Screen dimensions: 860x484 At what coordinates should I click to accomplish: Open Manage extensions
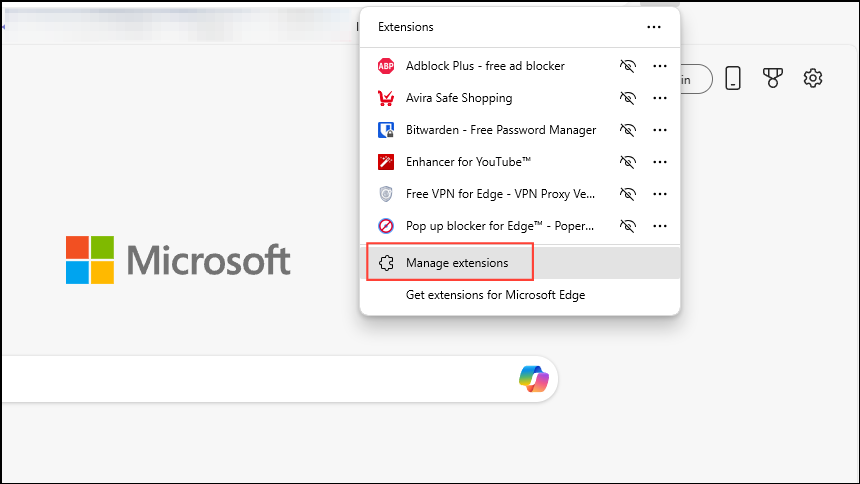click(520, 263)
